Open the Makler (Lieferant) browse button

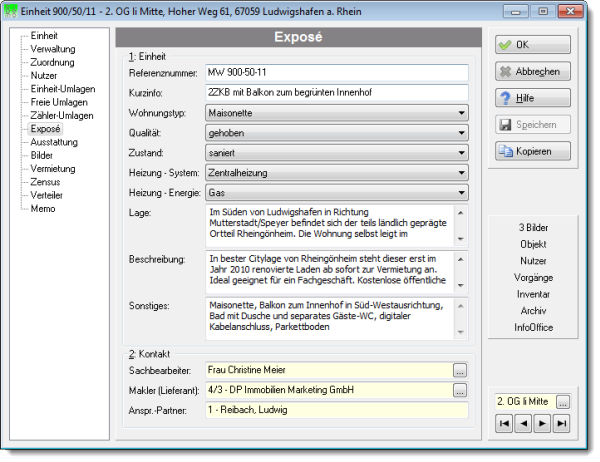point(460,390)
